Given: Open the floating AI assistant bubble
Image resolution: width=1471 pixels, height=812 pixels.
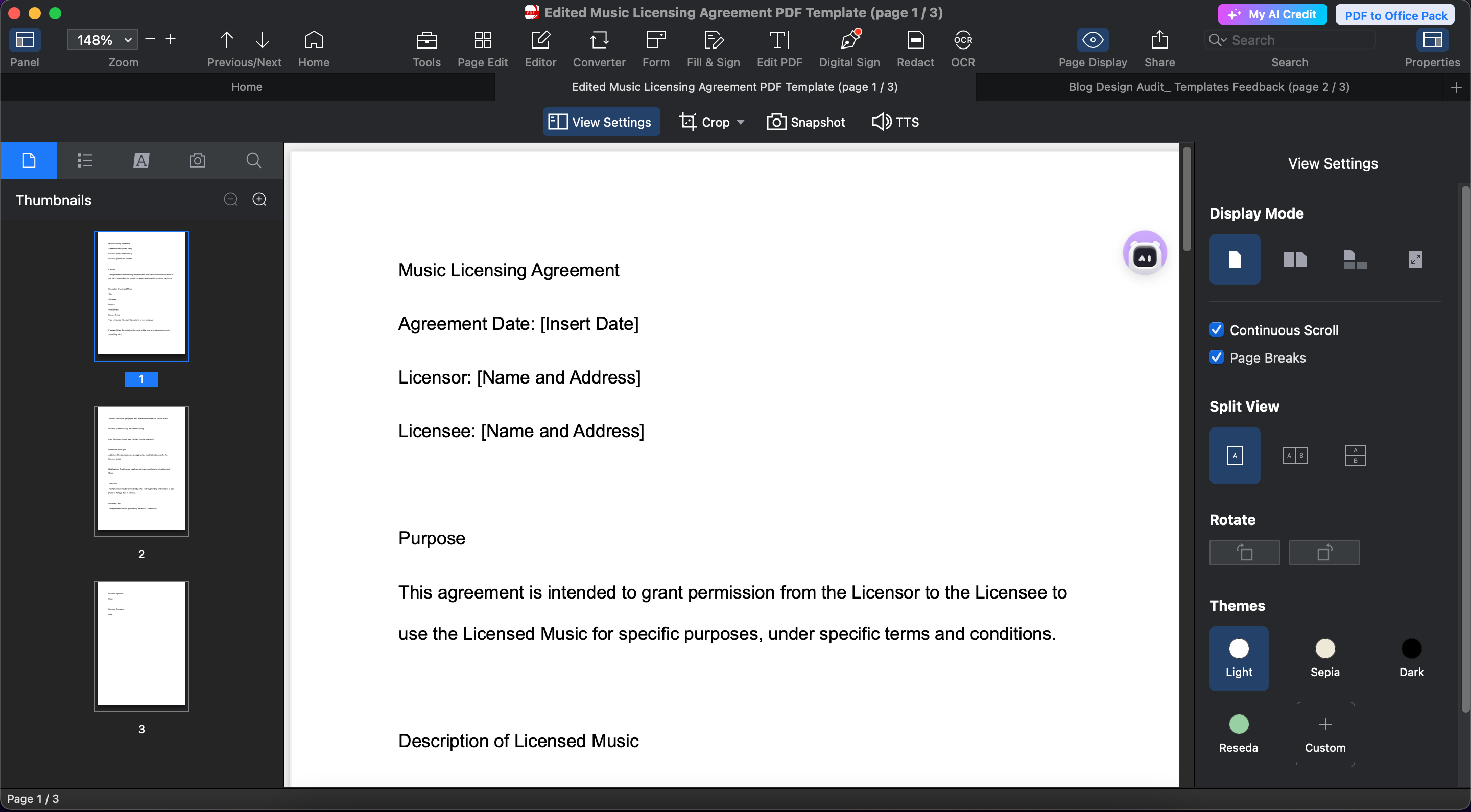Looking at the screenshot, I should point(1144,253).
